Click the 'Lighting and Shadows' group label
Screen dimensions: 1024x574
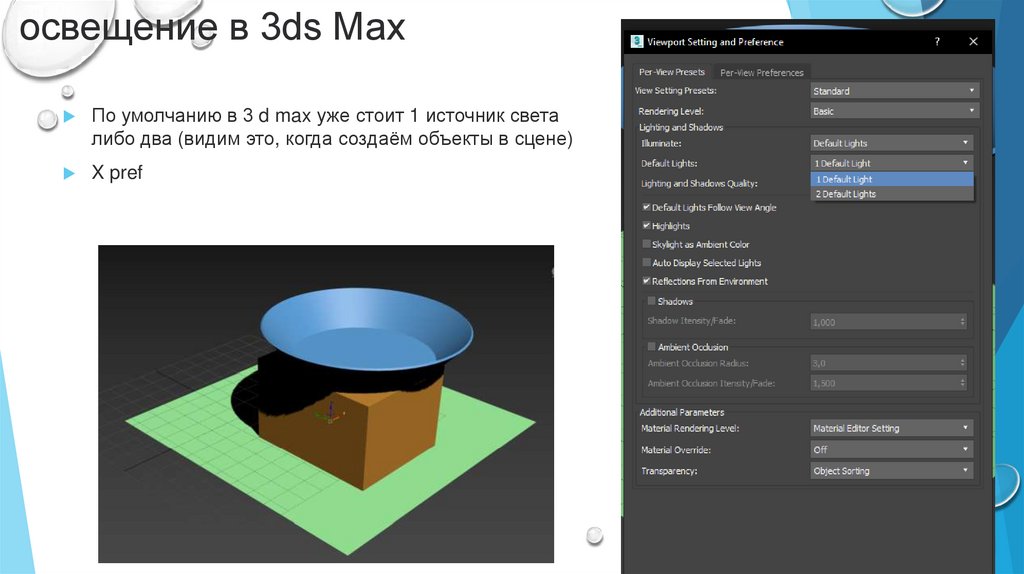(680, 127)
